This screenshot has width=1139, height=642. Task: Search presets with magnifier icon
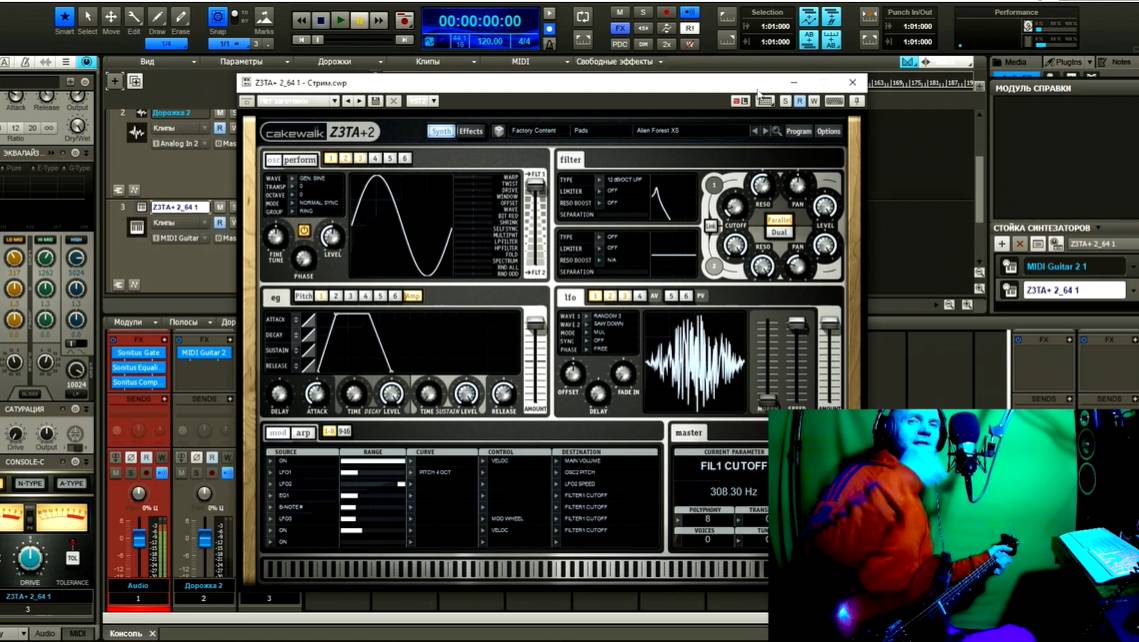tap(777, 131)
